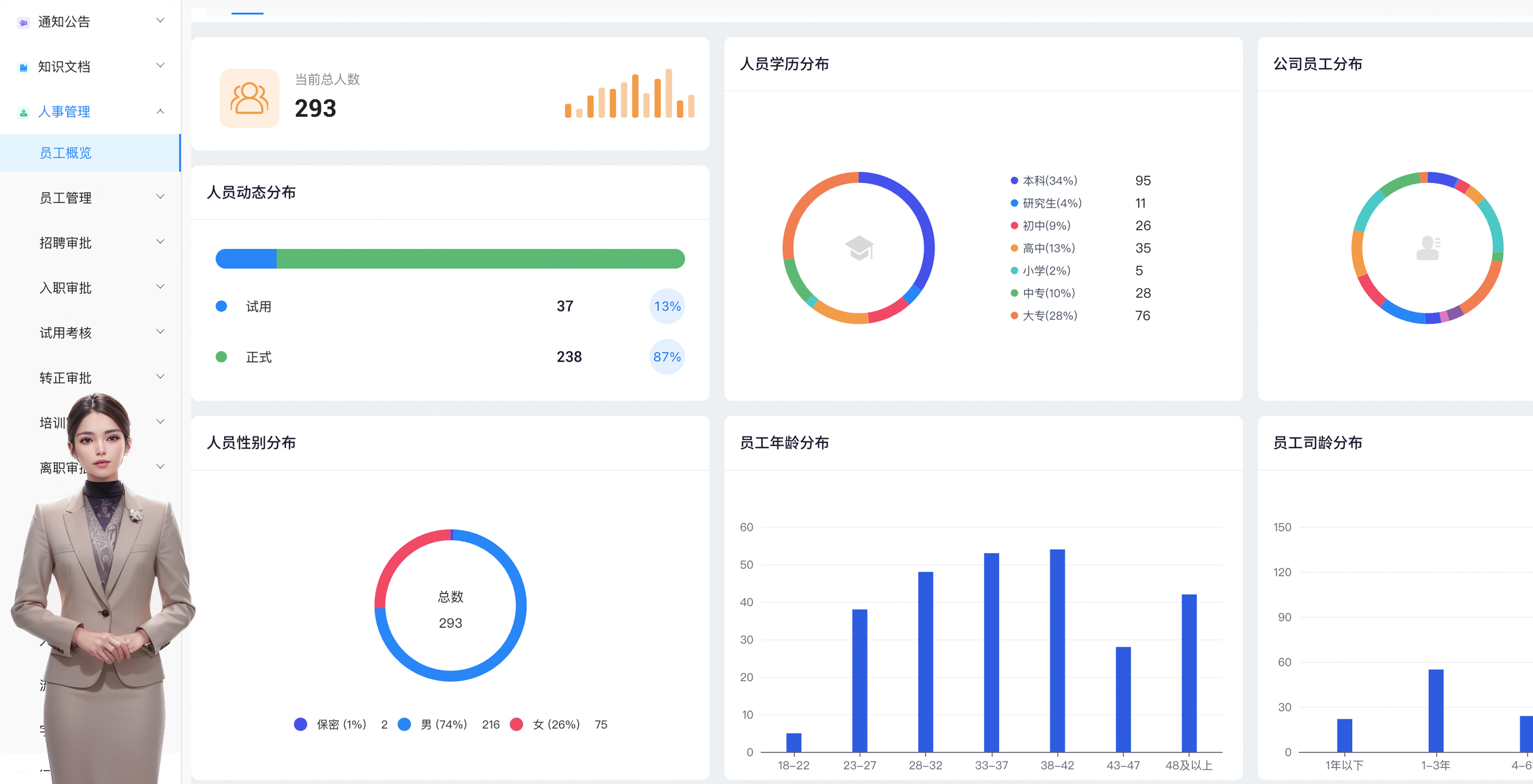Click the 人员学历分布 card title
Viewport: 1533px width, 784px height.
[x=784, y=64]
